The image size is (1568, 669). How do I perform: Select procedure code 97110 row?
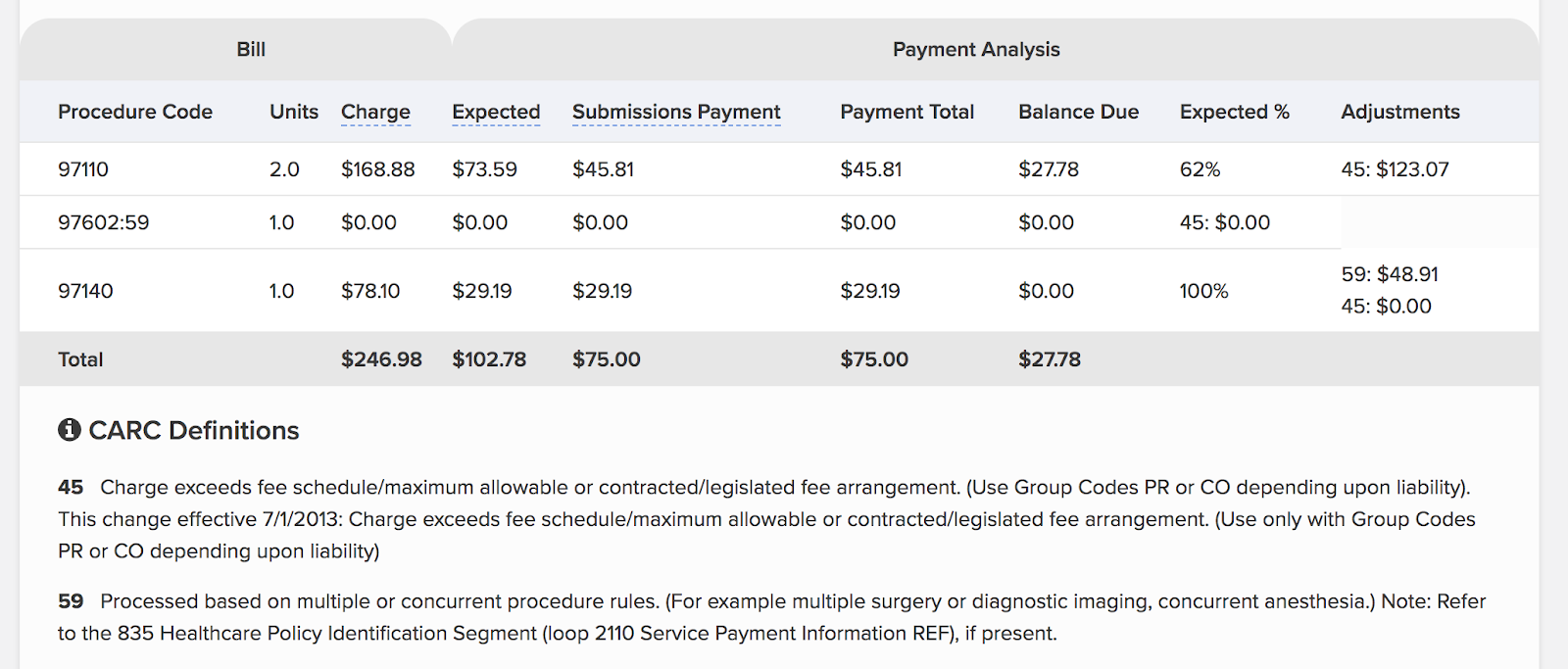[83, 169]
